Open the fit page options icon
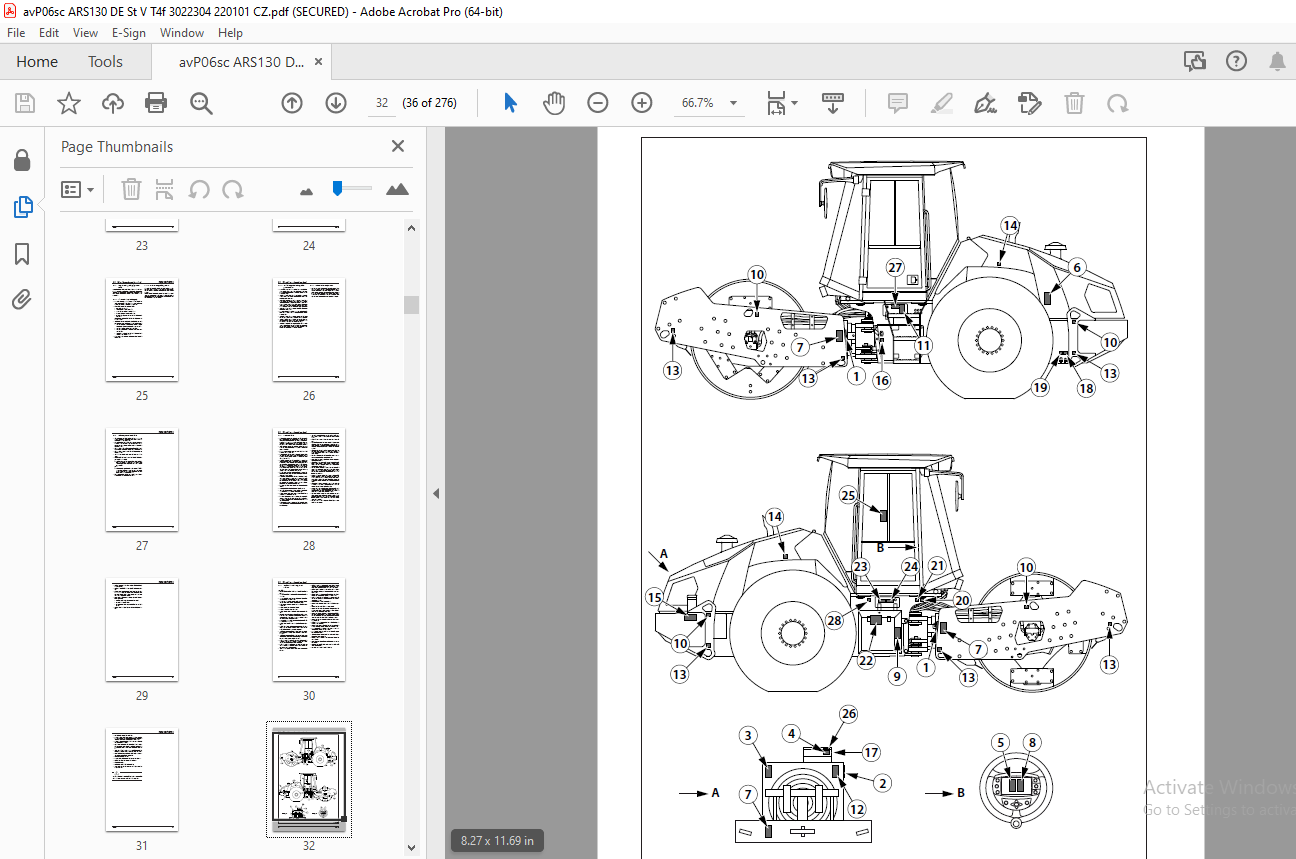The width and height of the screenshot is (1296, 859). pyautogui.click(x=782, y=103)
